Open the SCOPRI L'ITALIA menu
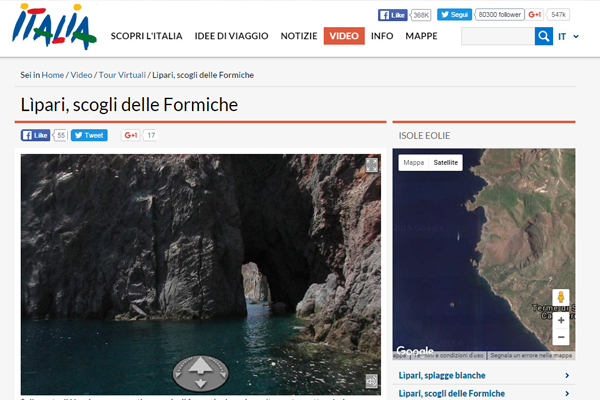600x400 pixels. (x=147, y=36)
